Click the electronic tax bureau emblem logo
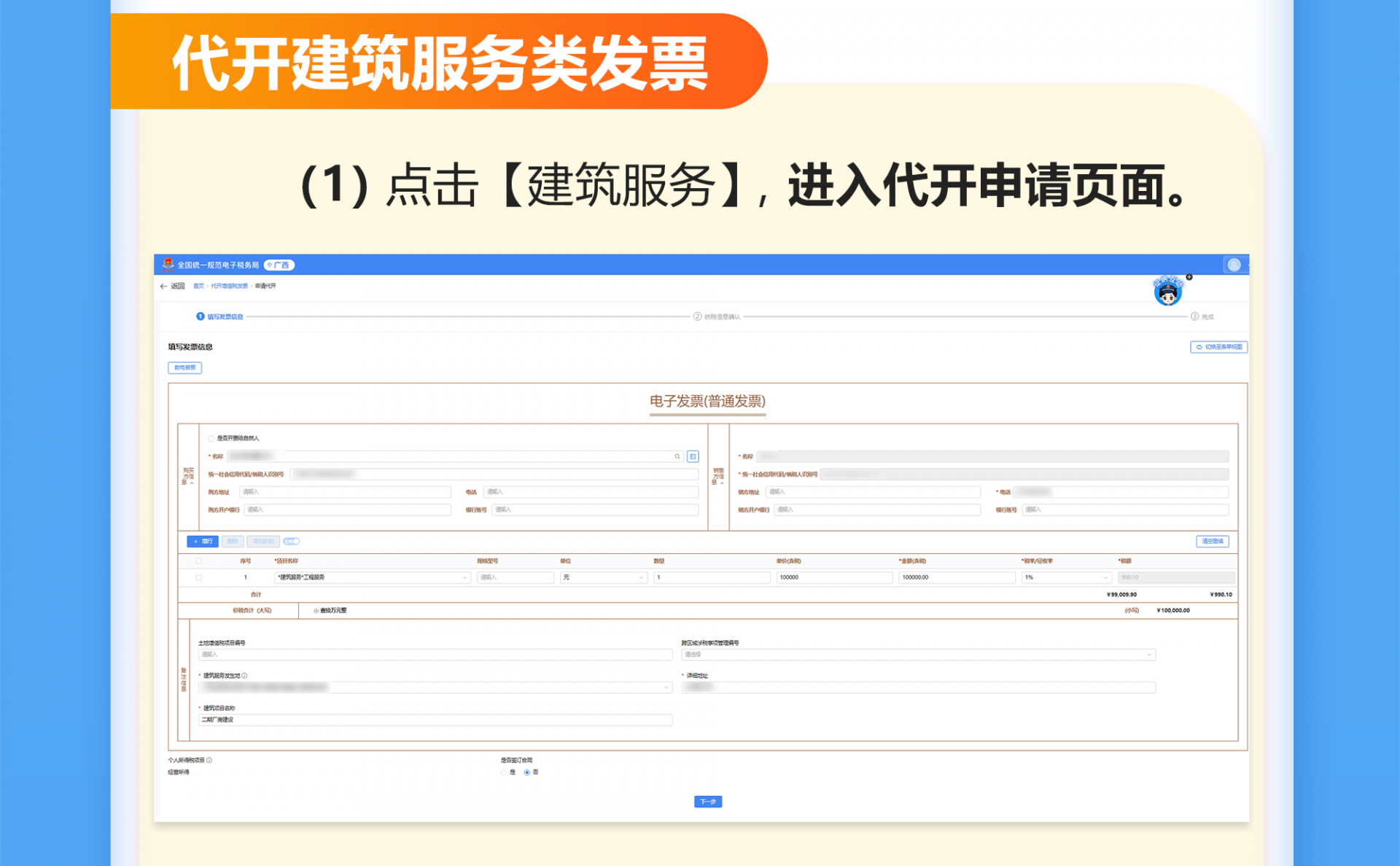 pos(167,265)
